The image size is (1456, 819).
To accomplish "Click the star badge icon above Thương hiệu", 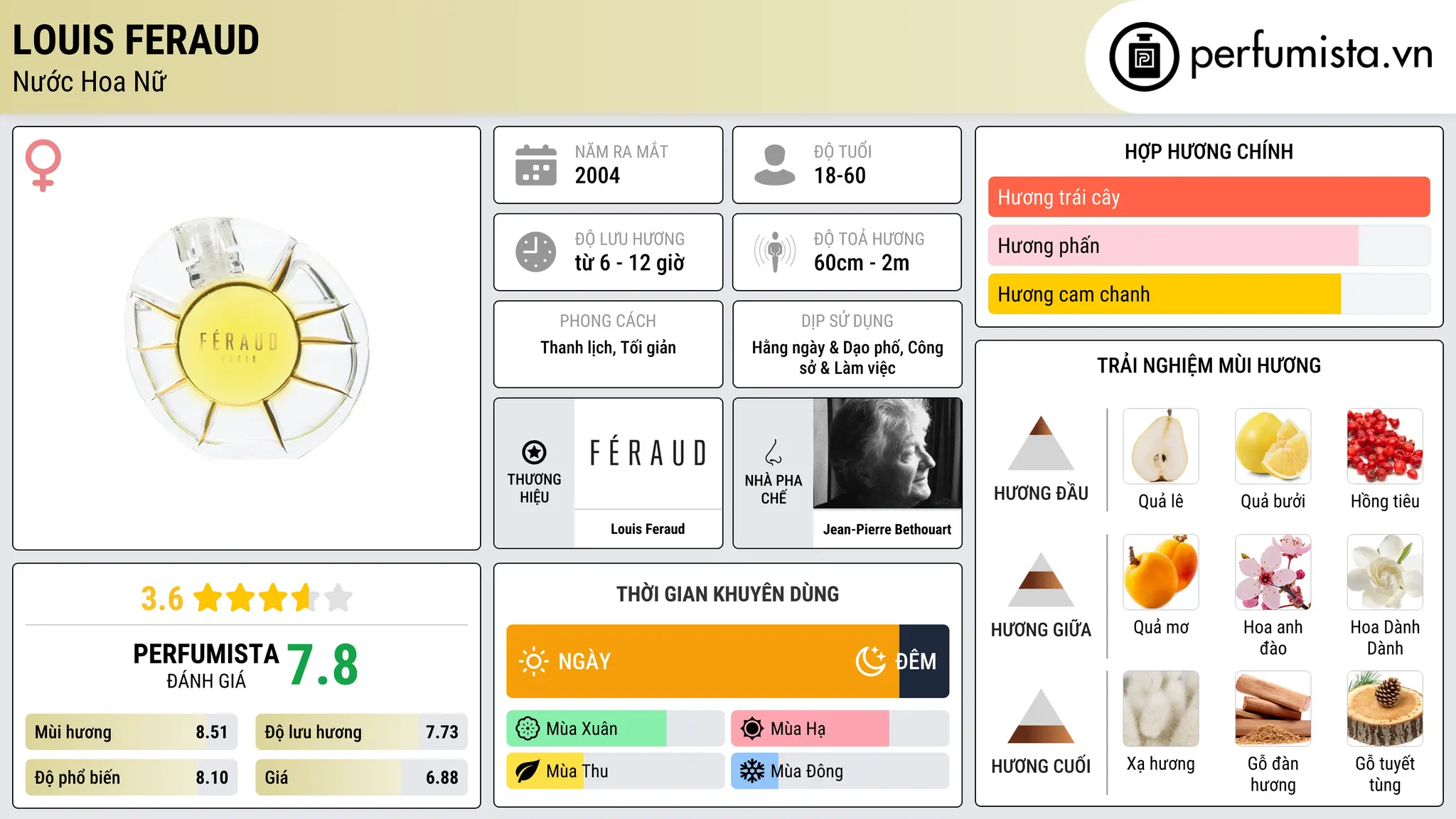I will click(534, 452).
